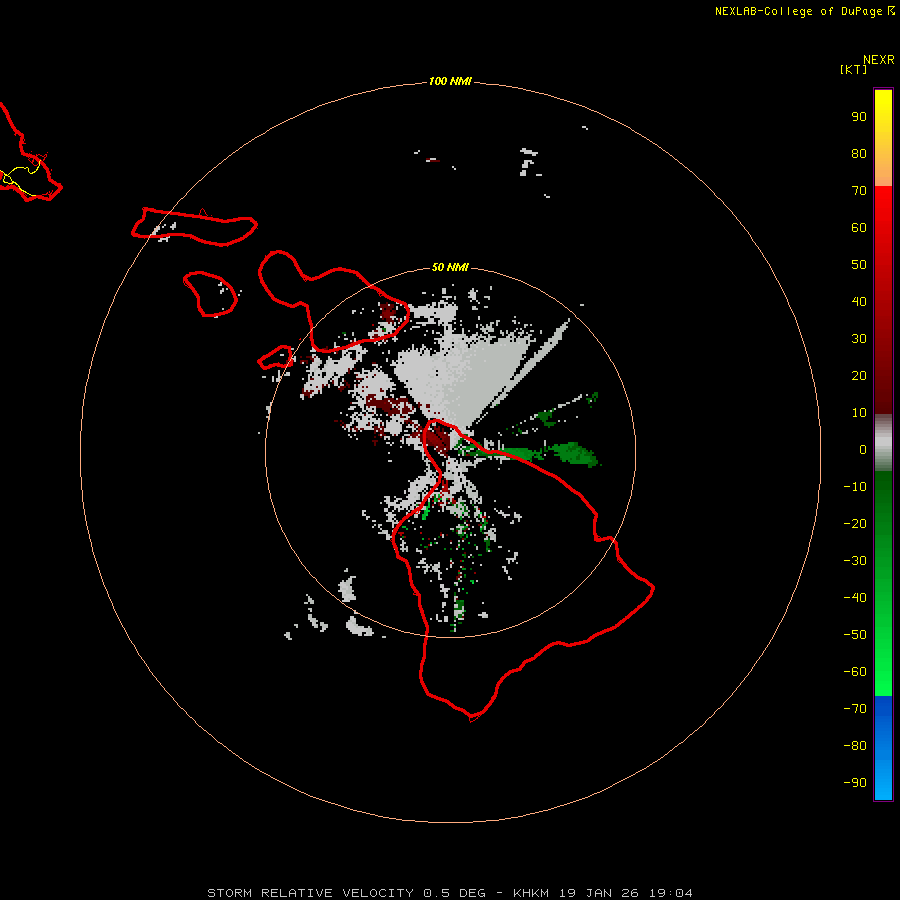
Task: Click the bright red segment of color bar
Action: [x=883, y=230]
